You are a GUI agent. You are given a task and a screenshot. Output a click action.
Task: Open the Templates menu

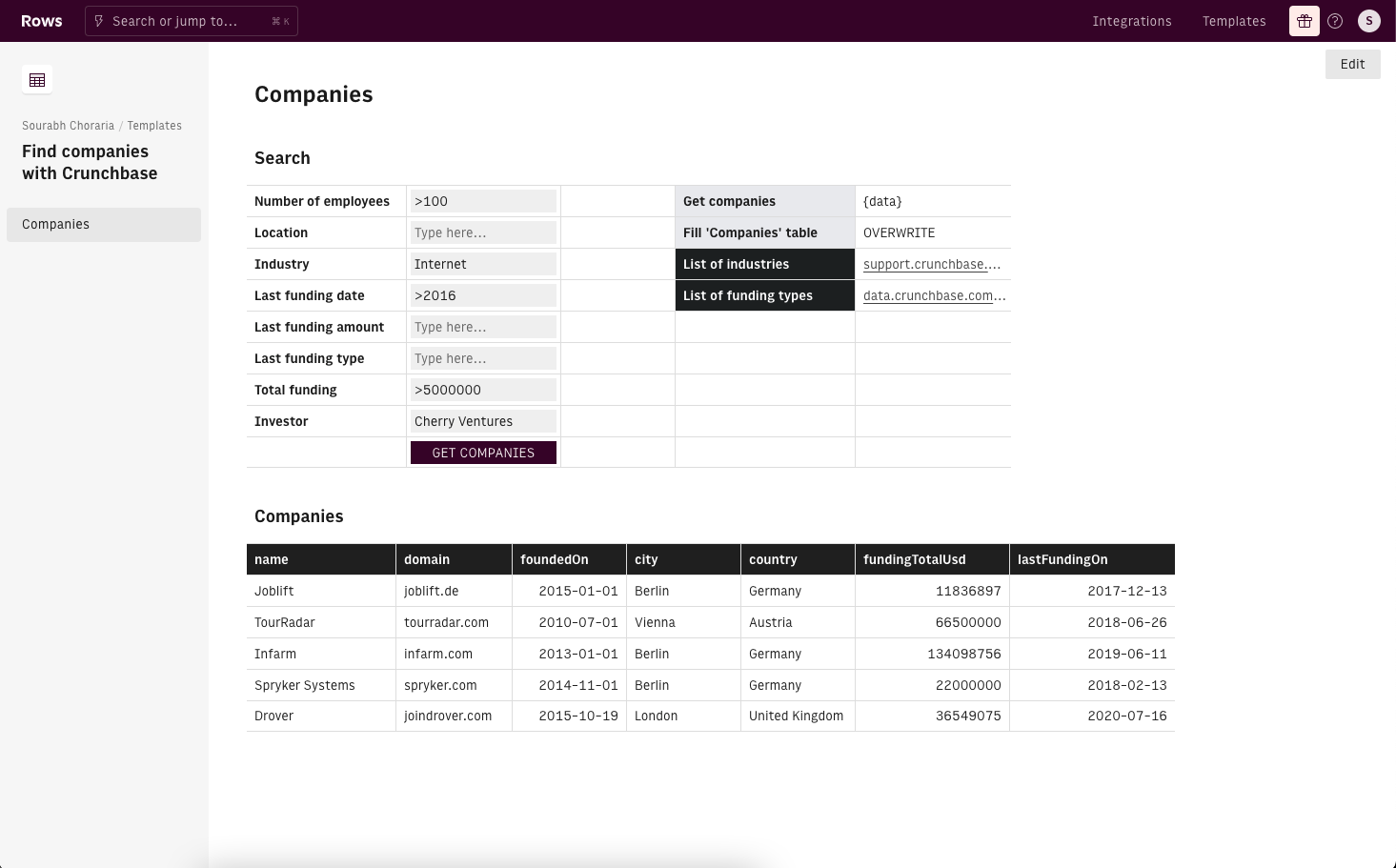point(1234,21)
